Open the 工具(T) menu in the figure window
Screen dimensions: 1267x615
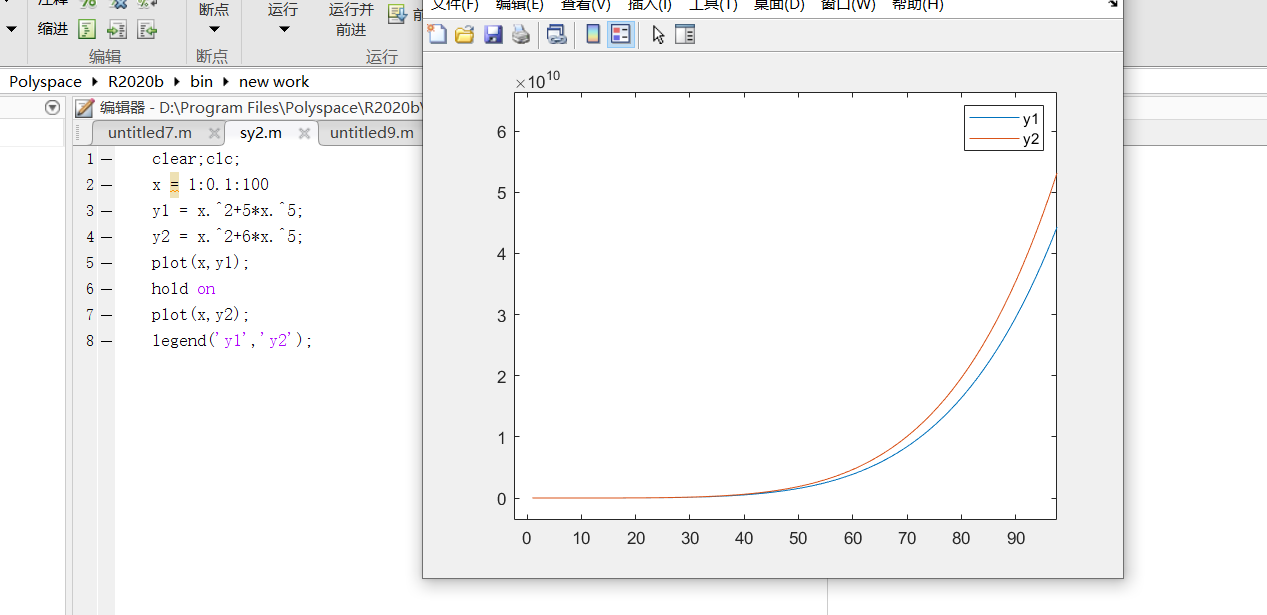coord(713,5)
